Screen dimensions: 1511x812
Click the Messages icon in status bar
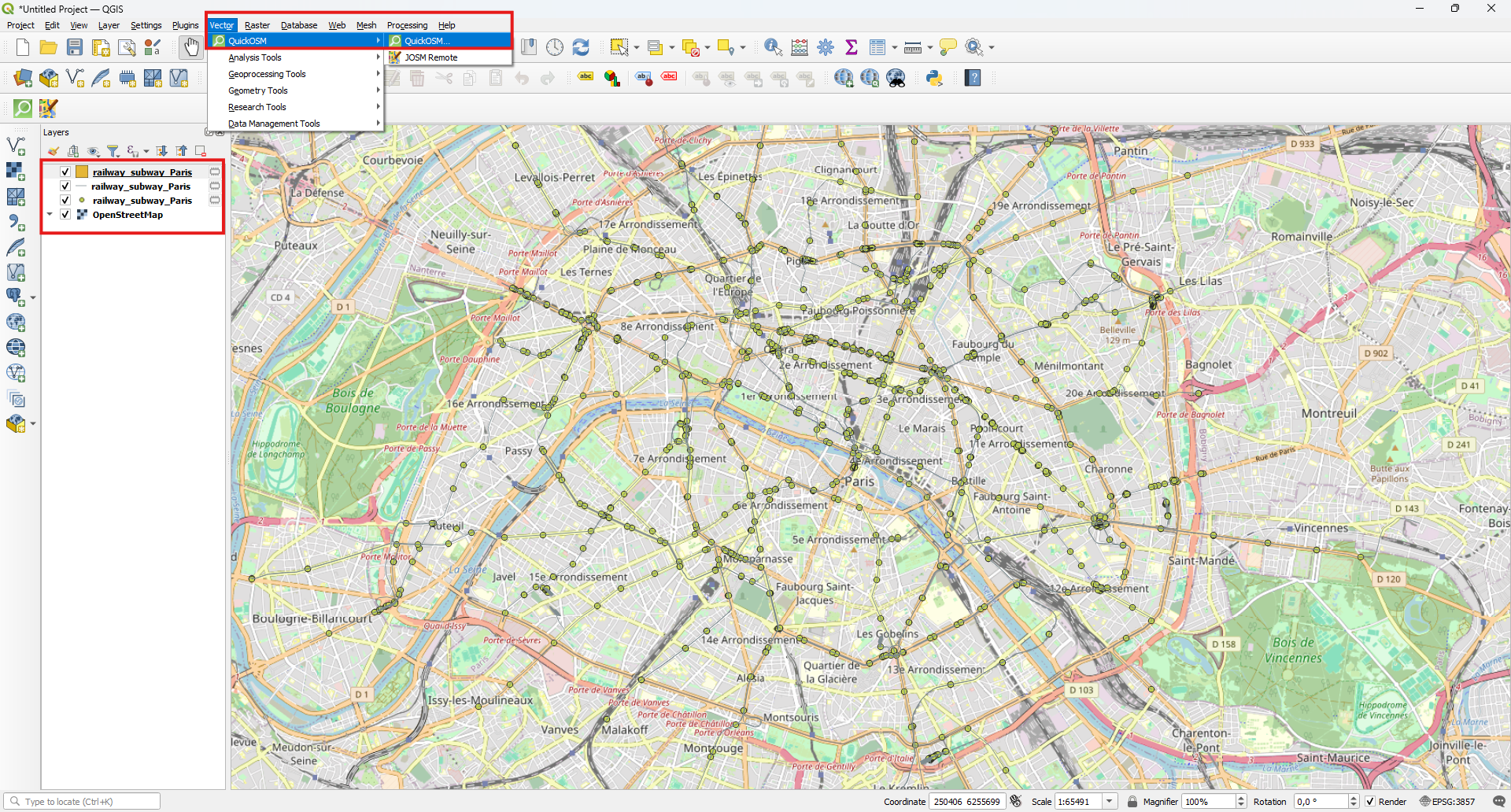(1498, 802)
